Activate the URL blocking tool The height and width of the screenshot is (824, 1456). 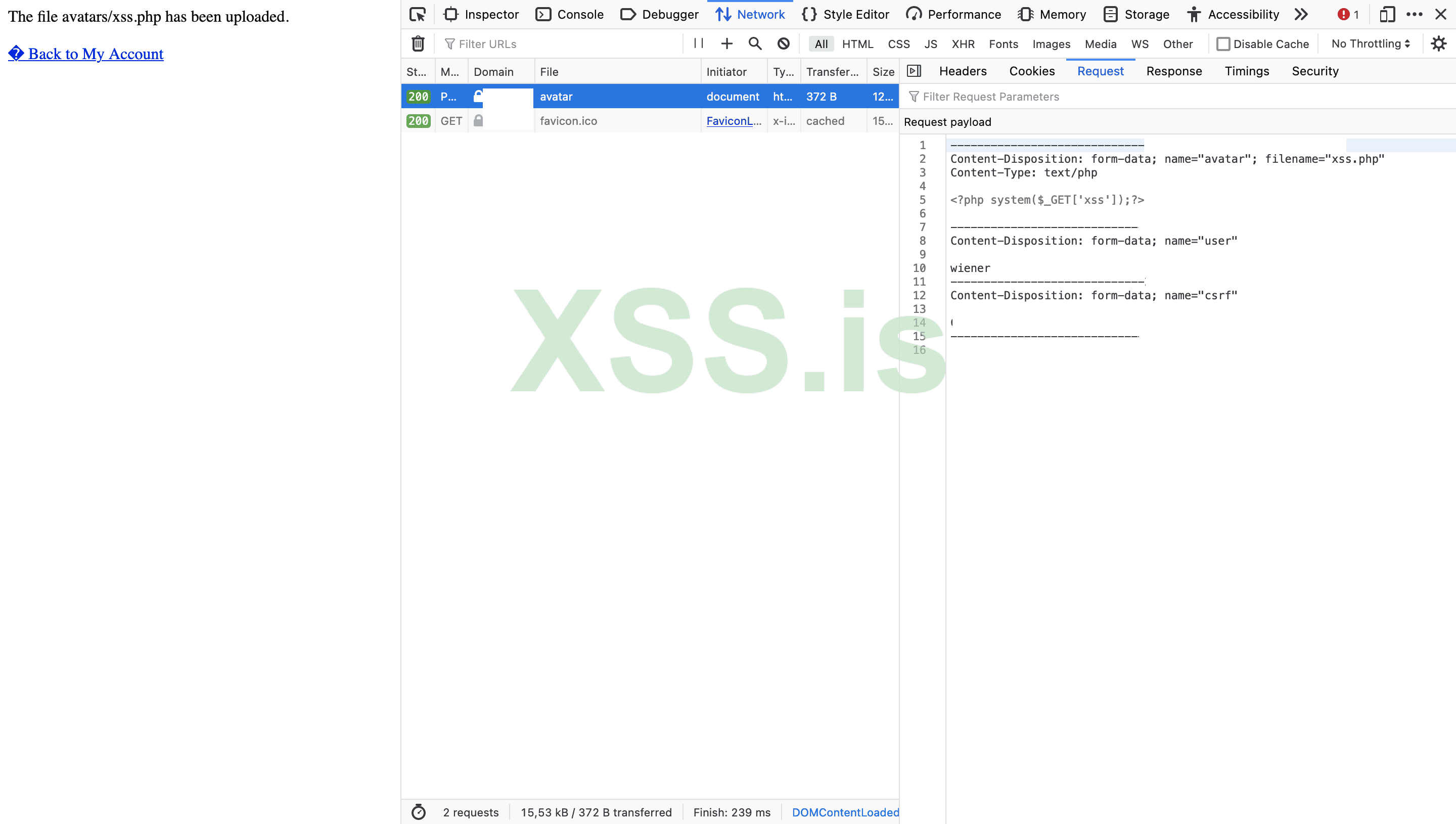(x=783, y=43)
